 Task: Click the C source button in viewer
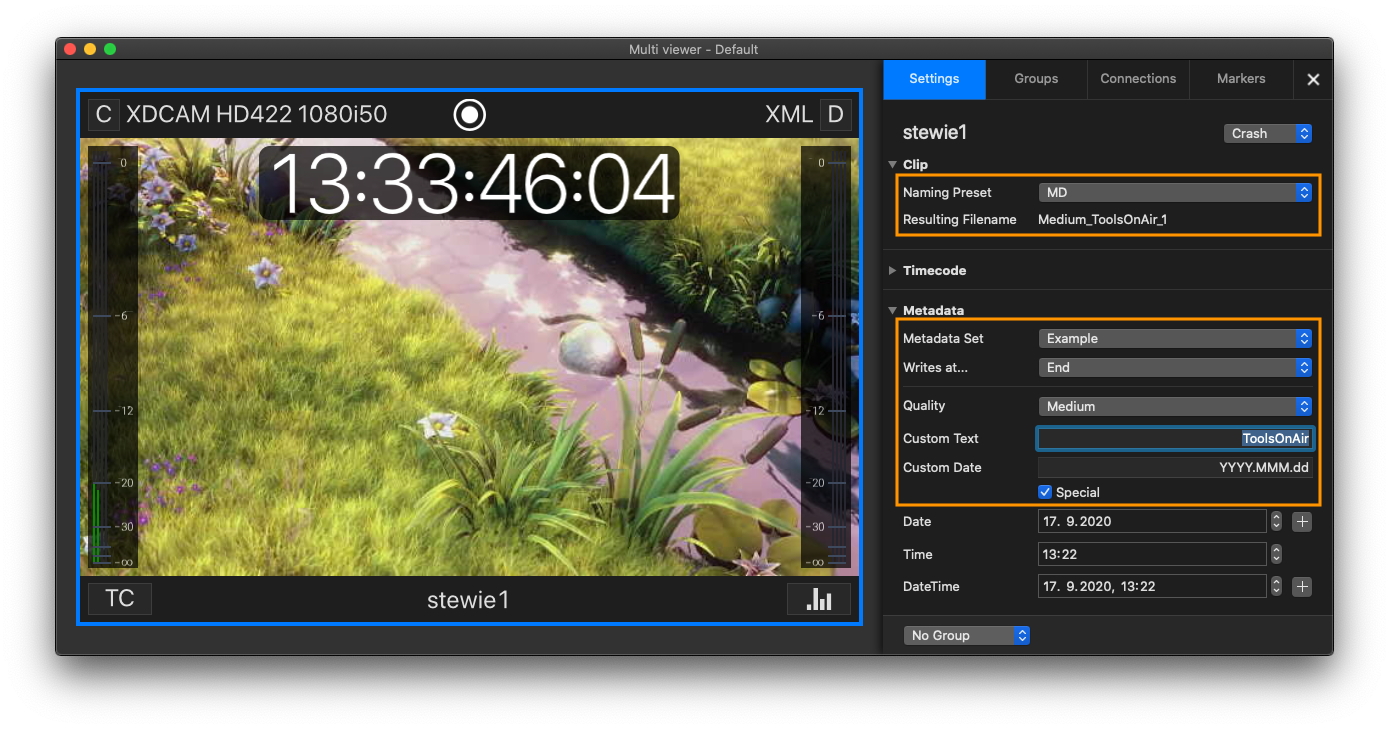click(103, 114)
